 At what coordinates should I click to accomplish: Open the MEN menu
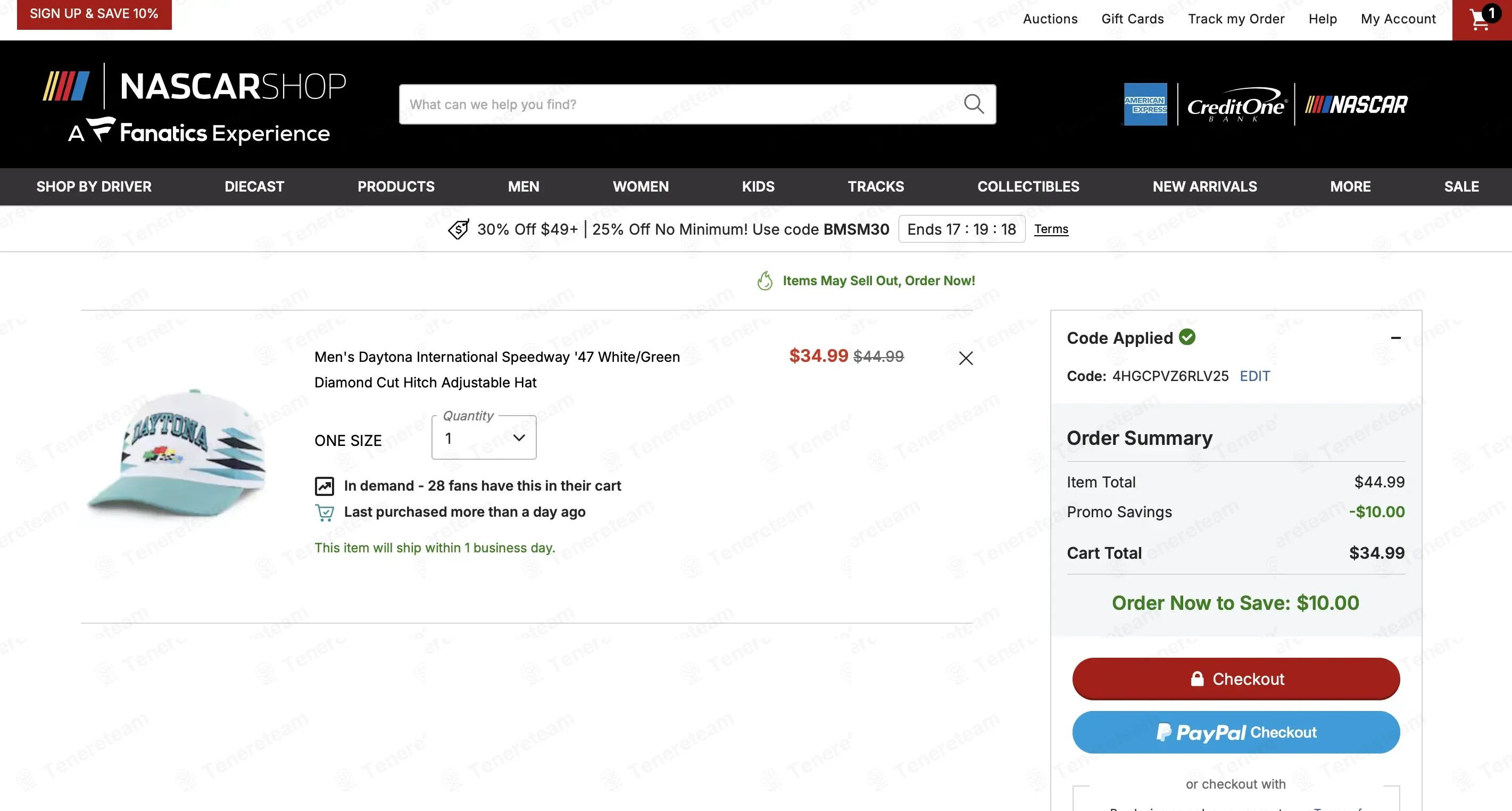pyautogui.click(x=524, y=187)
